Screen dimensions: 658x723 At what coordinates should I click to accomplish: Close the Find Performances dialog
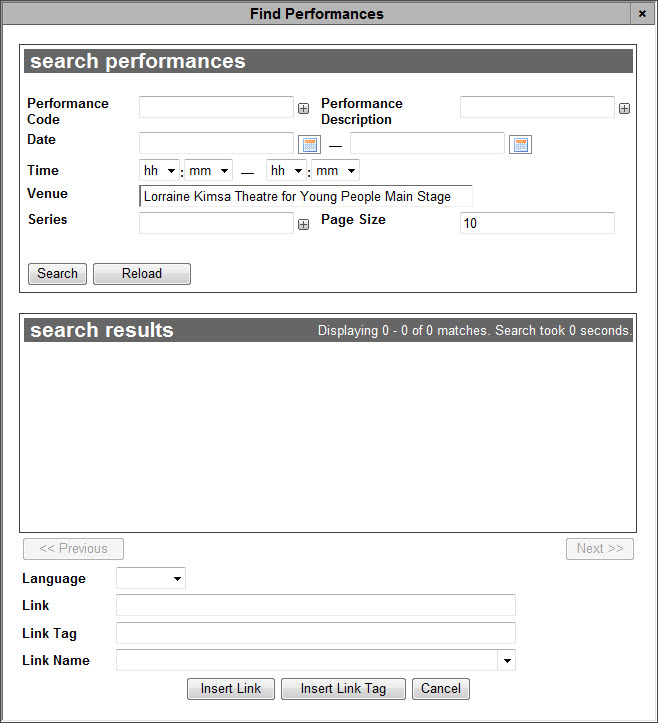pos(642,14)
